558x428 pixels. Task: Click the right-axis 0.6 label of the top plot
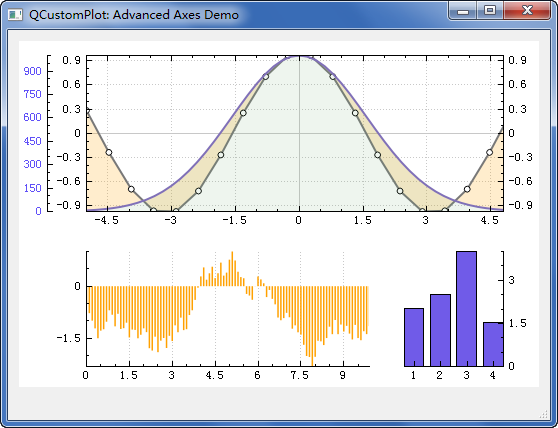click(x=517, y=85)
